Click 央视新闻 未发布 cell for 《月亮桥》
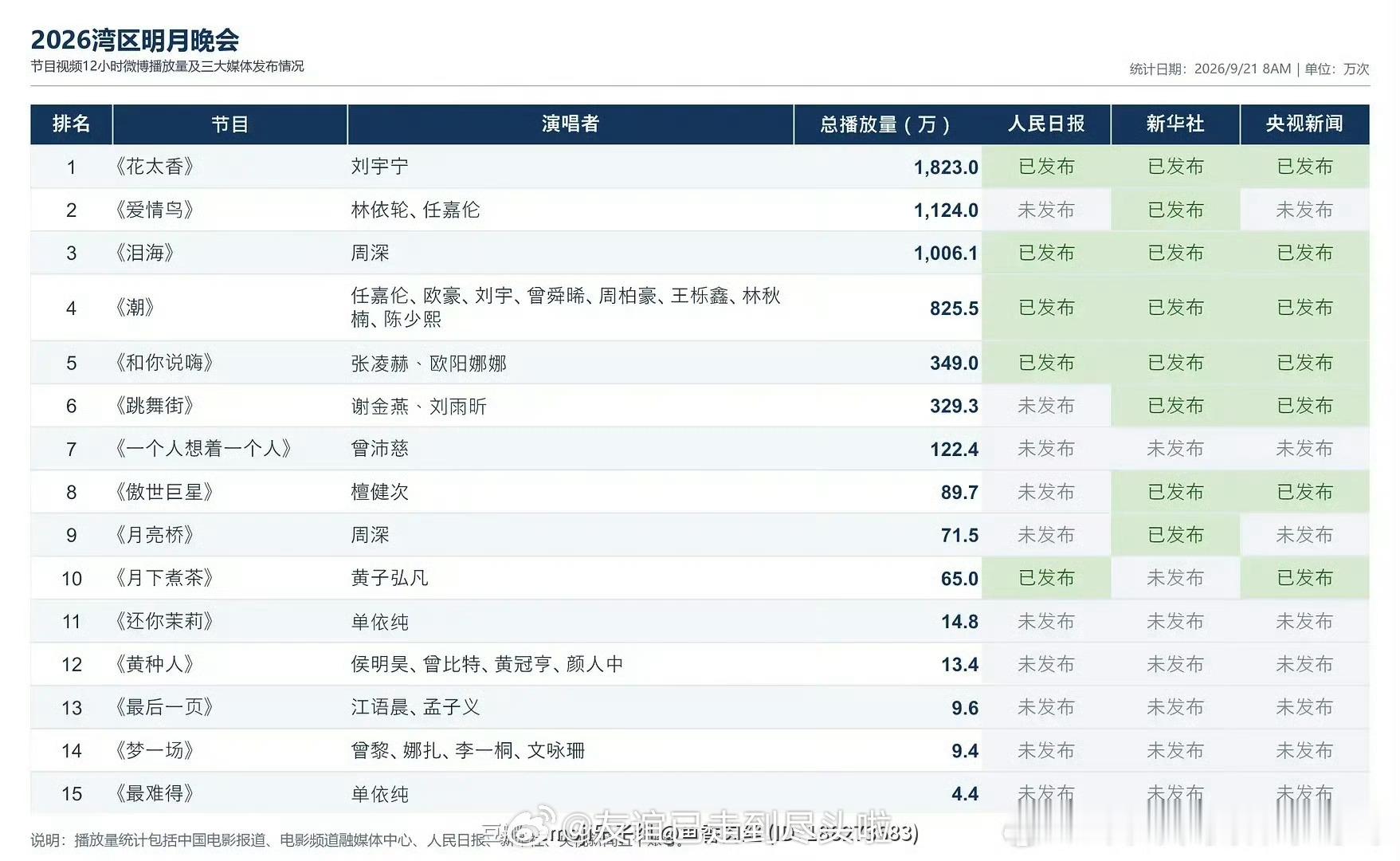The image size is (1400, 861). [1304, 535]
